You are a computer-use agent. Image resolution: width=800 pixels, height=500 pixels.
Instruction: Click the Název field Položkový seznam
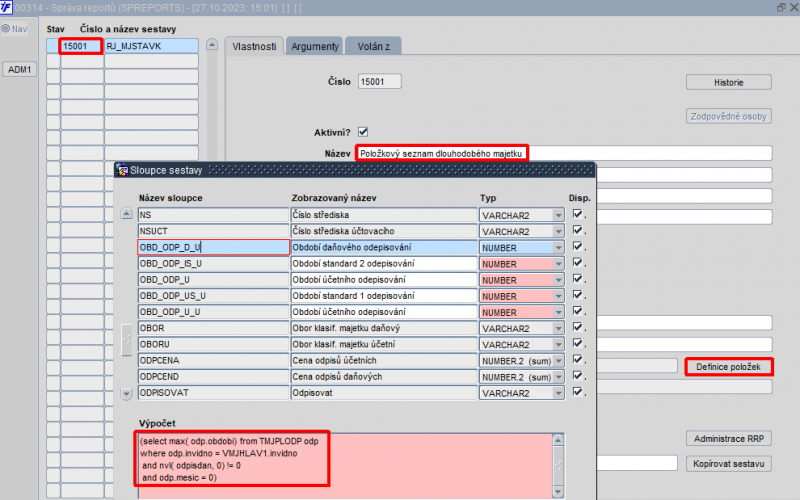click(x=565, y=153)
